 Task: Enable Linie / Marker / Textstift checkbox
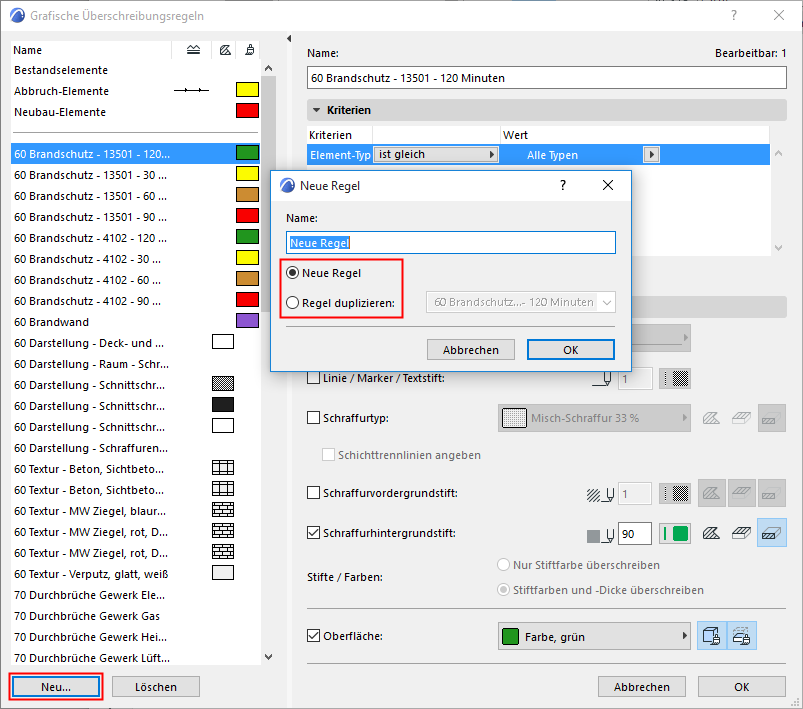pyautogui.click(x=313, y=378)
